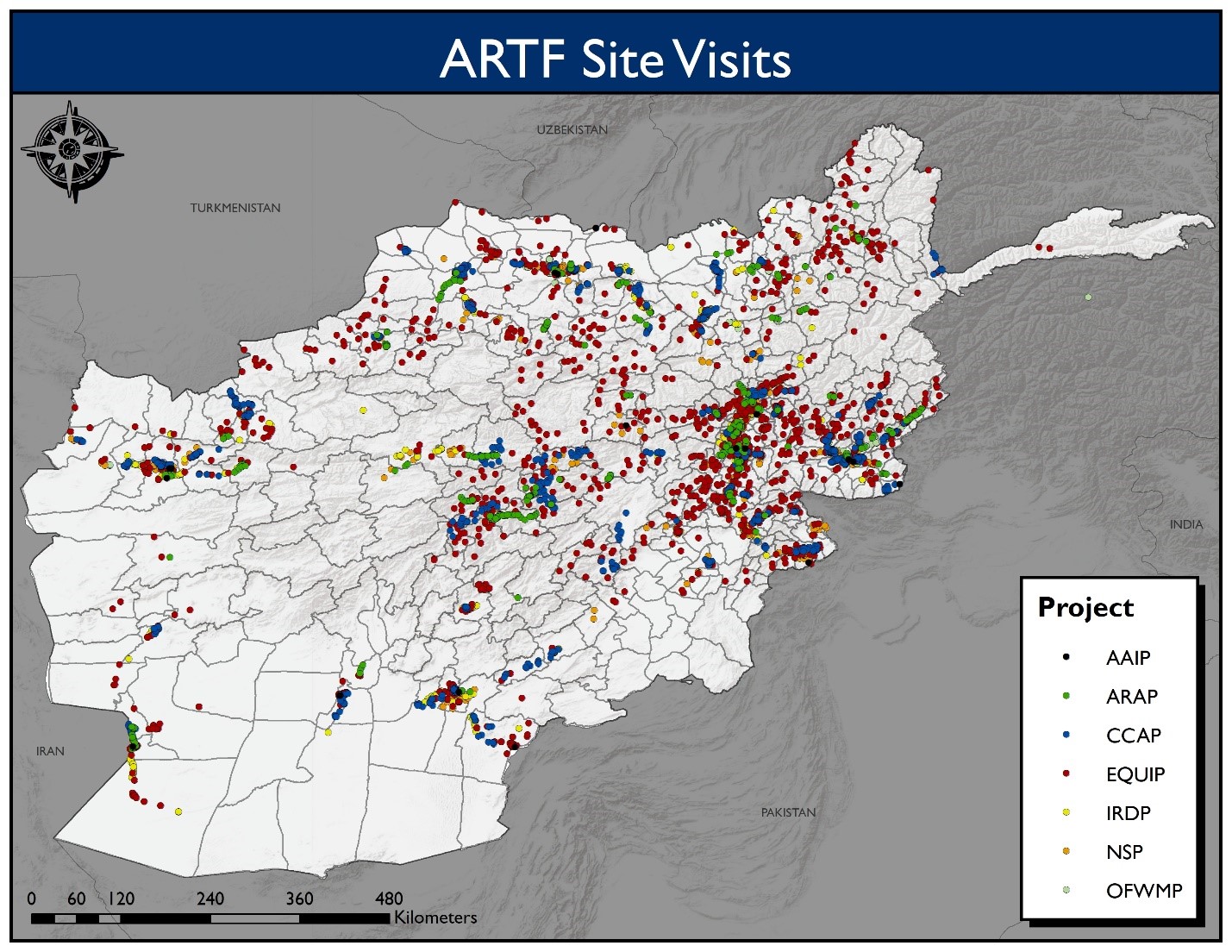The width and height of the screenshot is (1232, 952).
Task: Click the "OFWMP" legend label
Action: tap(1144, 891)
